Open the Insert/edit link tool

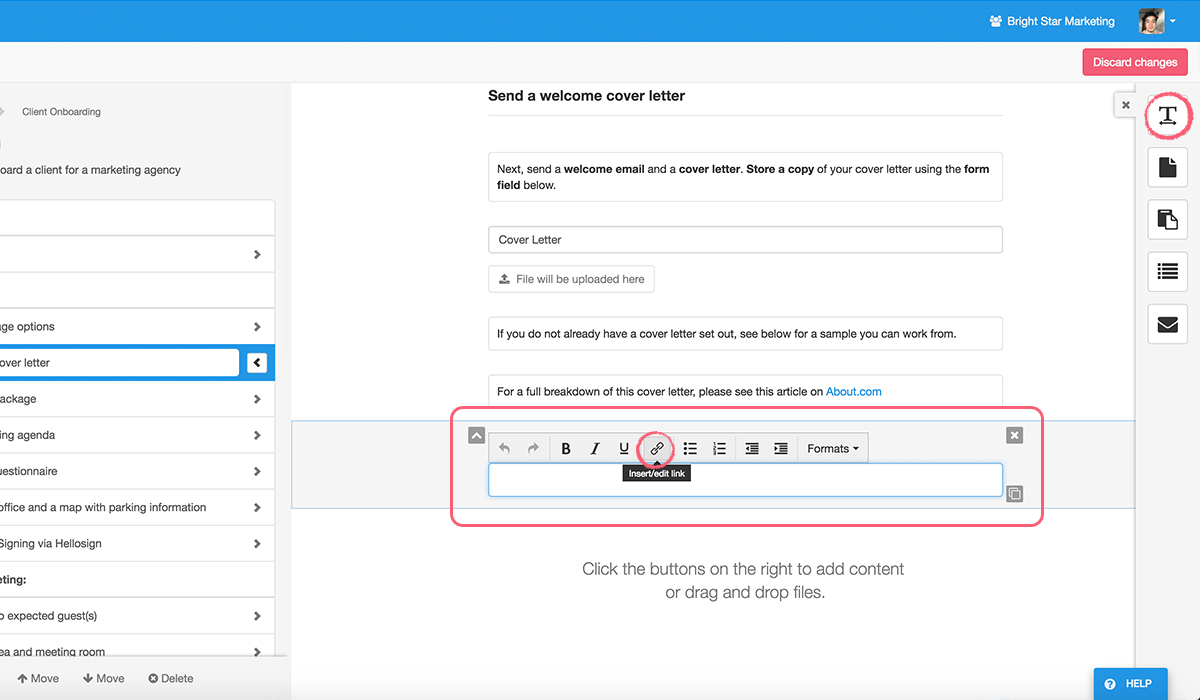coord(657,449)
